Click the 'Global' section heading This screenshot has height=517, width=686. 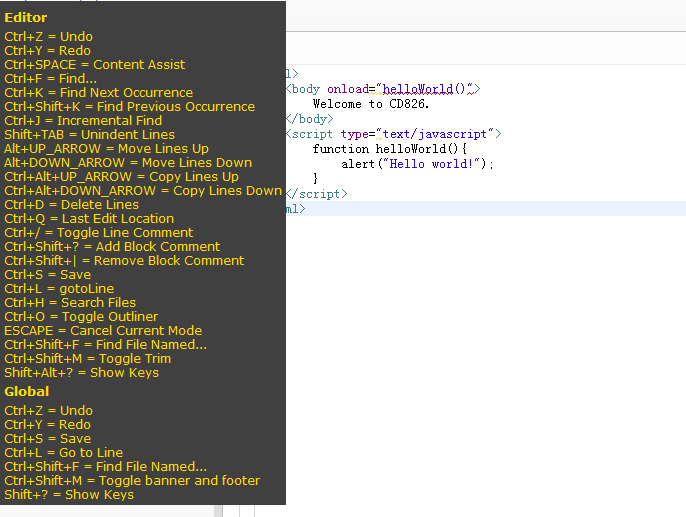point(27,391)
